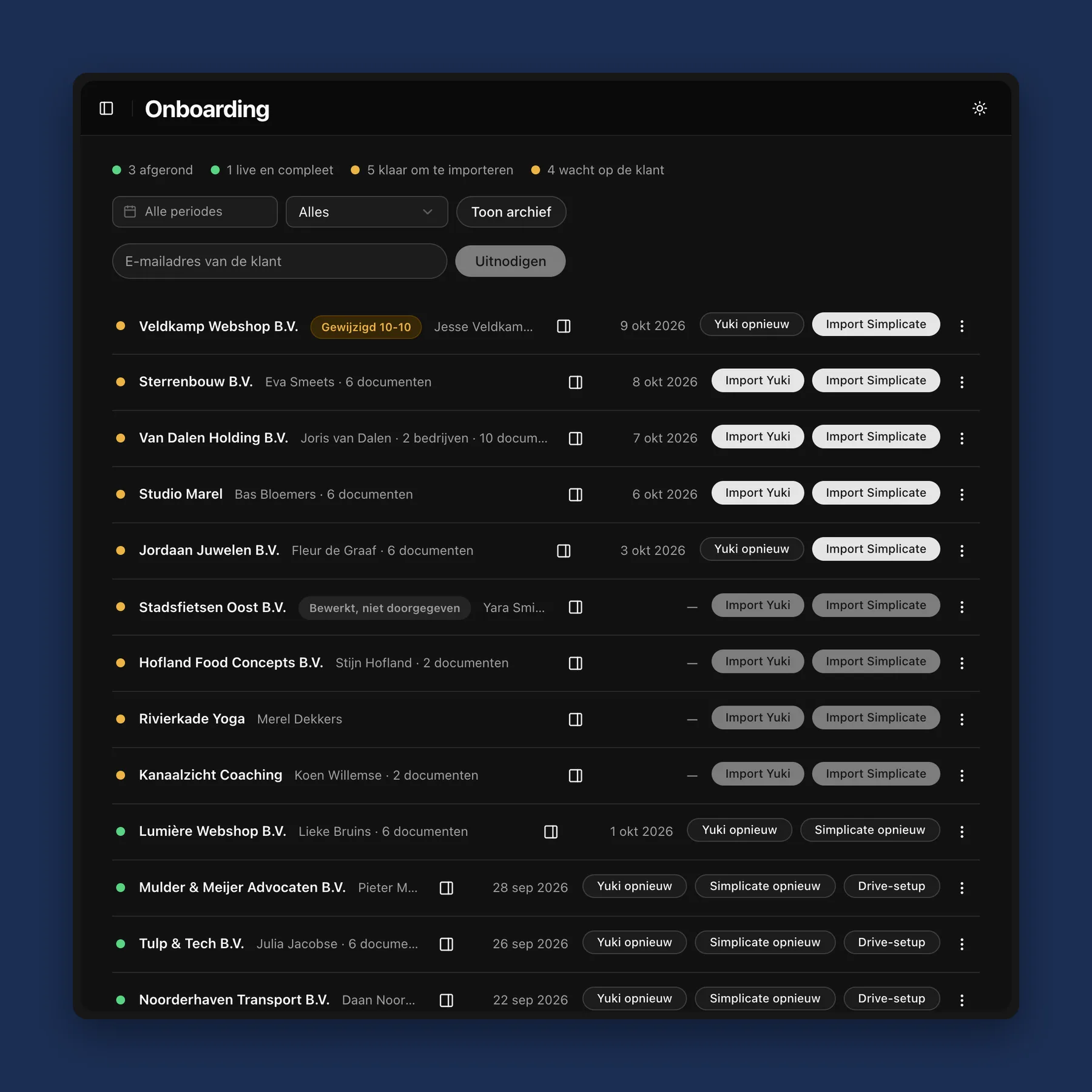
Task: Open the more-options menu for Rivierkade Yoga
Action: [x=962, y=720]
